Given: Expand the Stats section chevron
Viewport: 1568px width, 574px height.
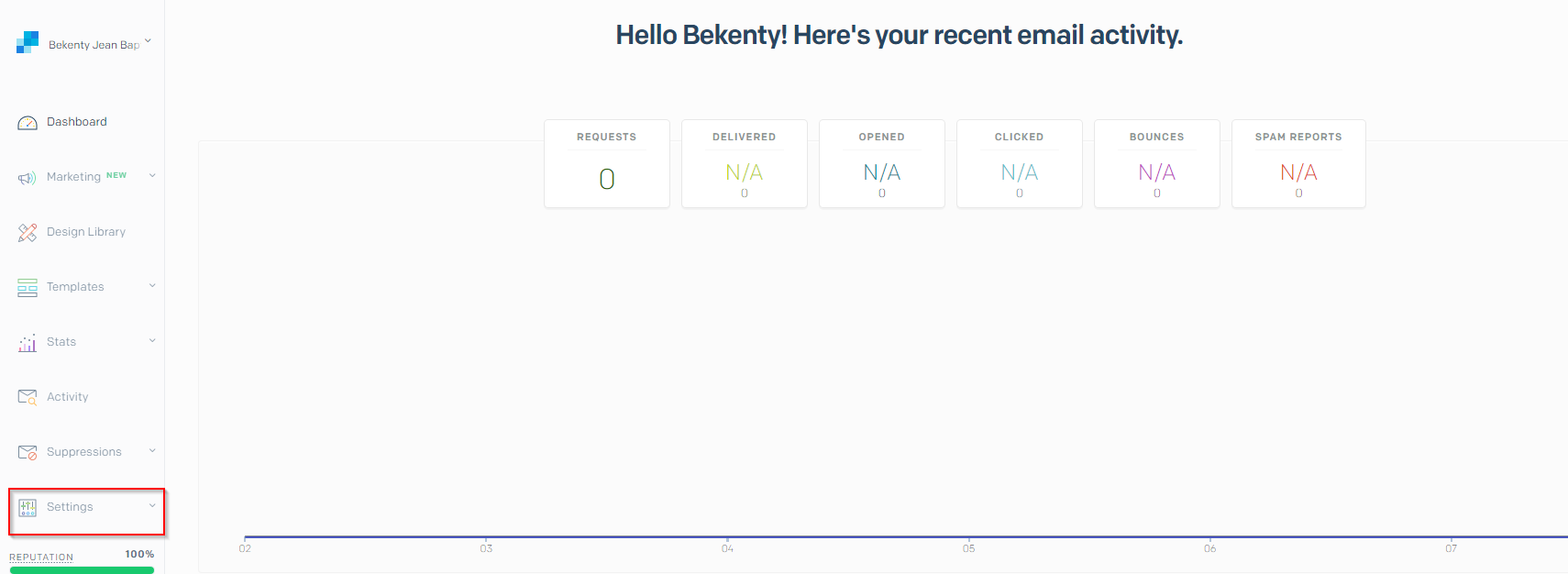Looking at the screenshot, I should 151,340.
